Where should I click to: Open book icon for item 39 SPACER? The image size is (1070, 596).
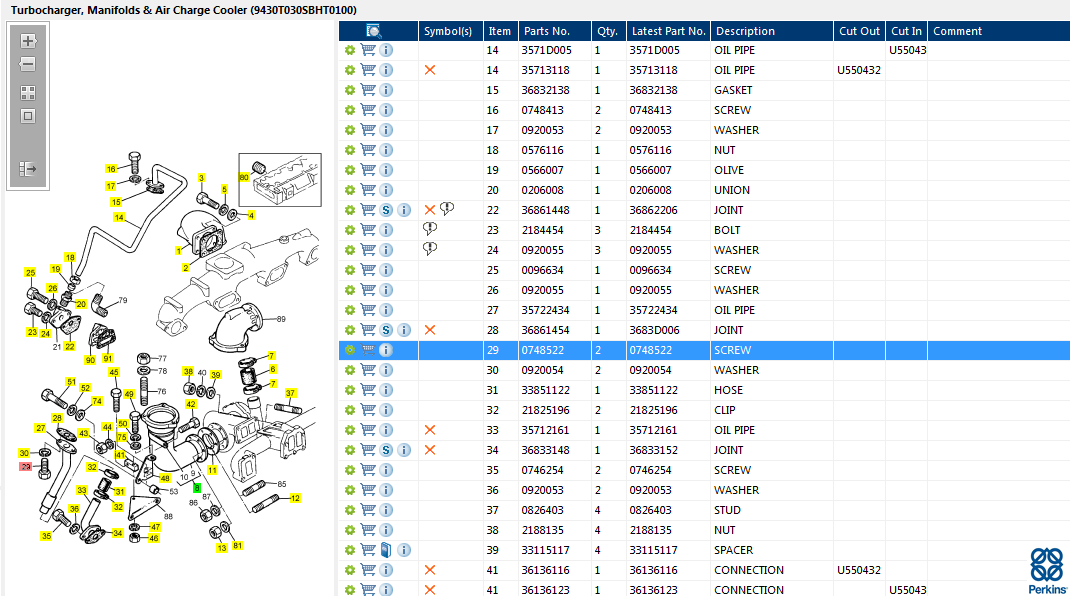386,550
